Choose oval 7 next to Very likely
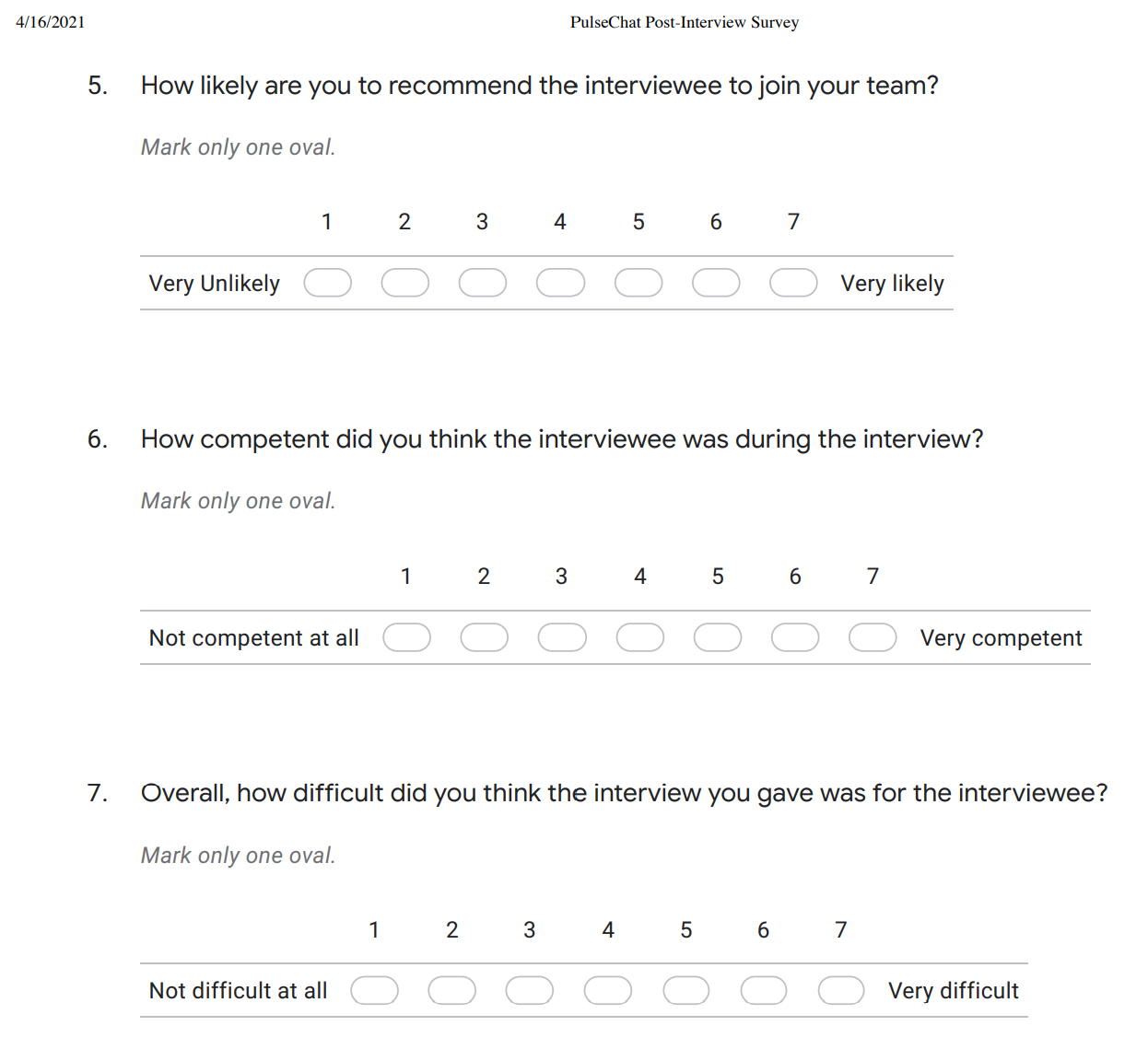This screenshot has width=1148, height=1061. 793,283
